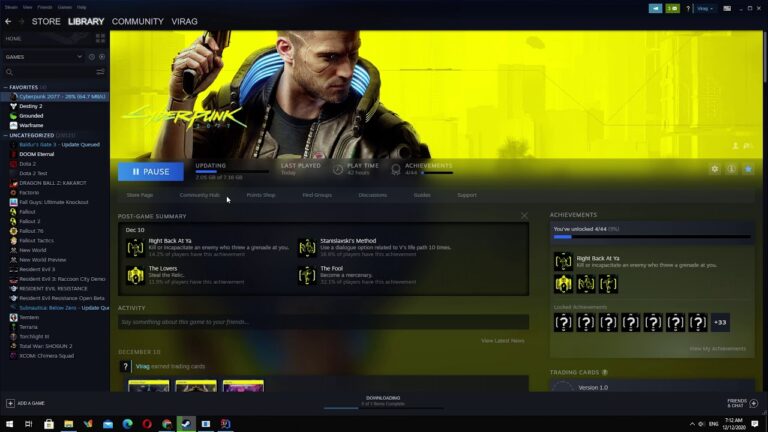768x432 pixels.
Task: Collapse the Uncategorized category
Action: click(5, 135)
